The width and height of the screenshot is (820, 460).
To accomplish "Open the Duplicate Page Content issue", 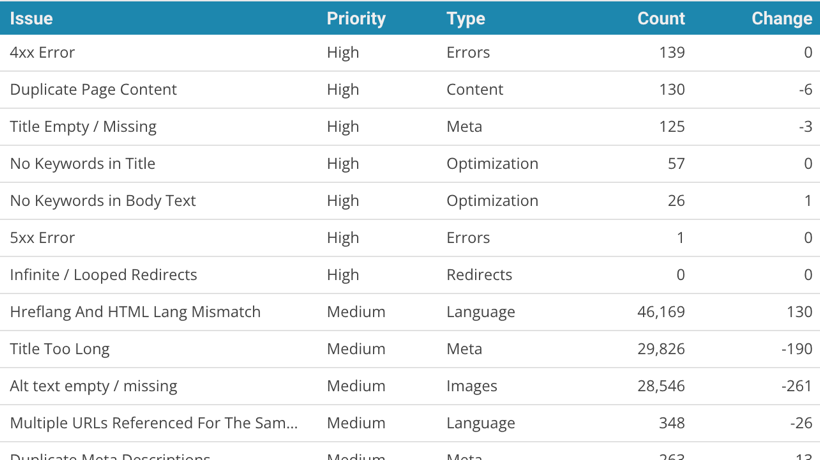I will (93, 89).
